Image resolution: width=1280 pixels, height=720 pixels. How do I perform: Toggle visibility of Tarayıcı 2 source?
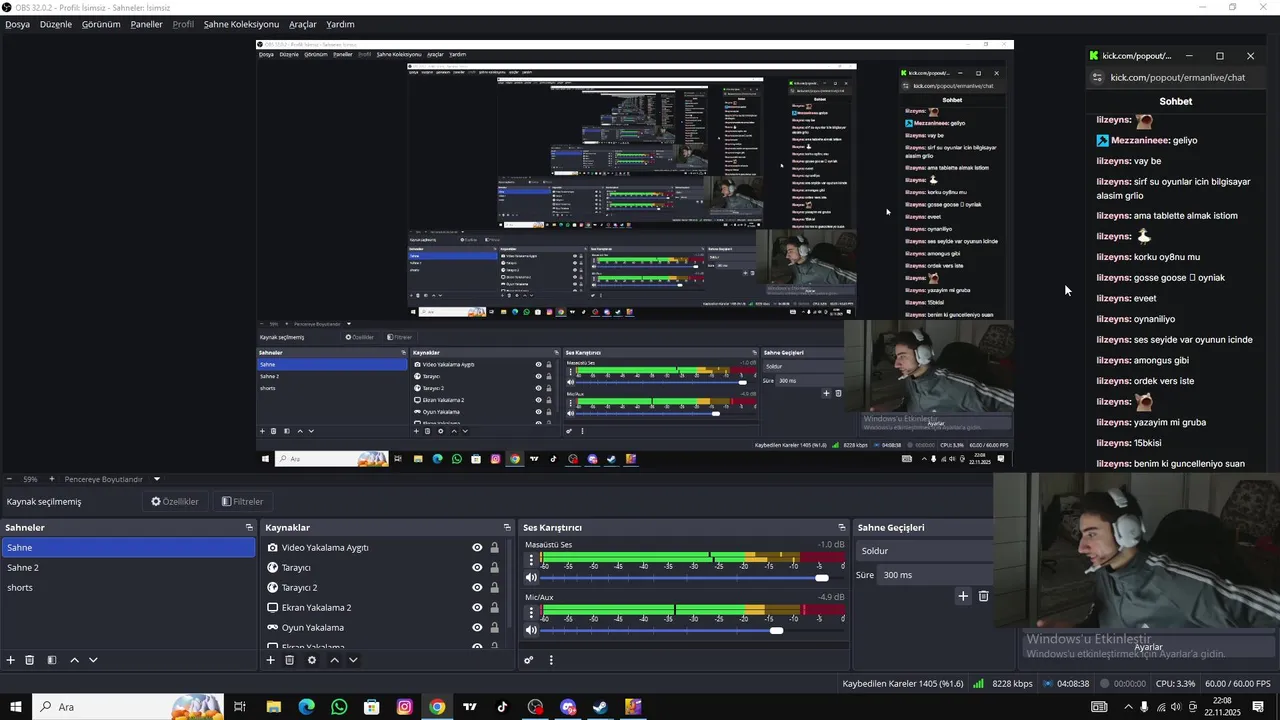(477, 588)
